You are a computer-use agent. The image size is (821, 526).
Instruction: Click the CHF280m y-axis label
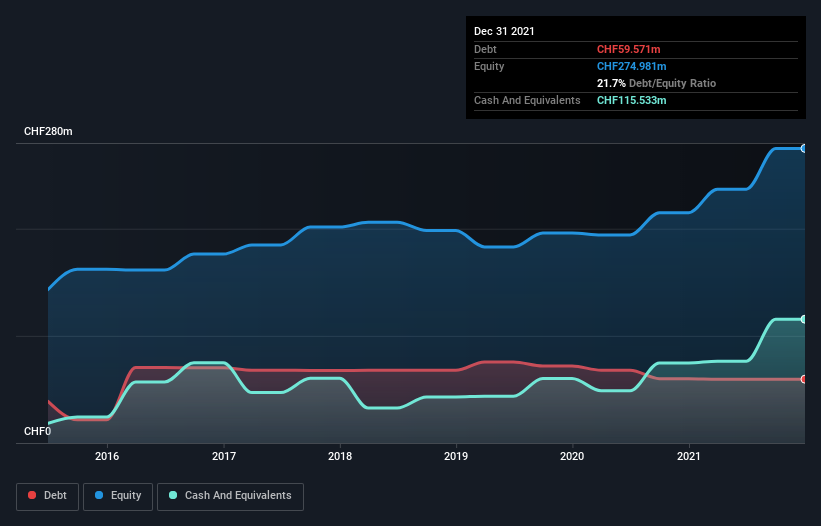pyautogui.click(x=48, y=131)
